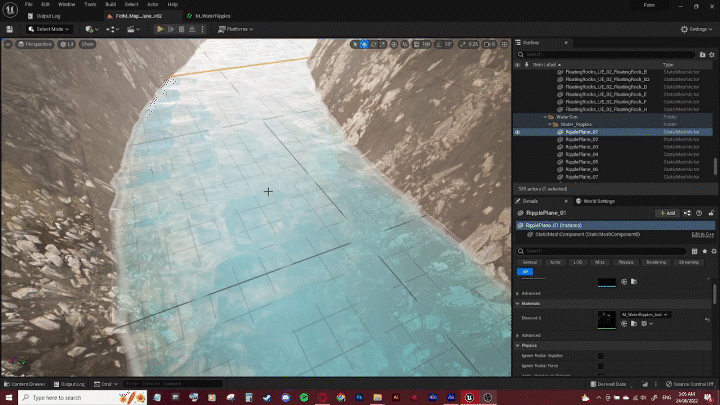
Task: Click the Element 0 material thumbnail
Action: tap(607, 320)
